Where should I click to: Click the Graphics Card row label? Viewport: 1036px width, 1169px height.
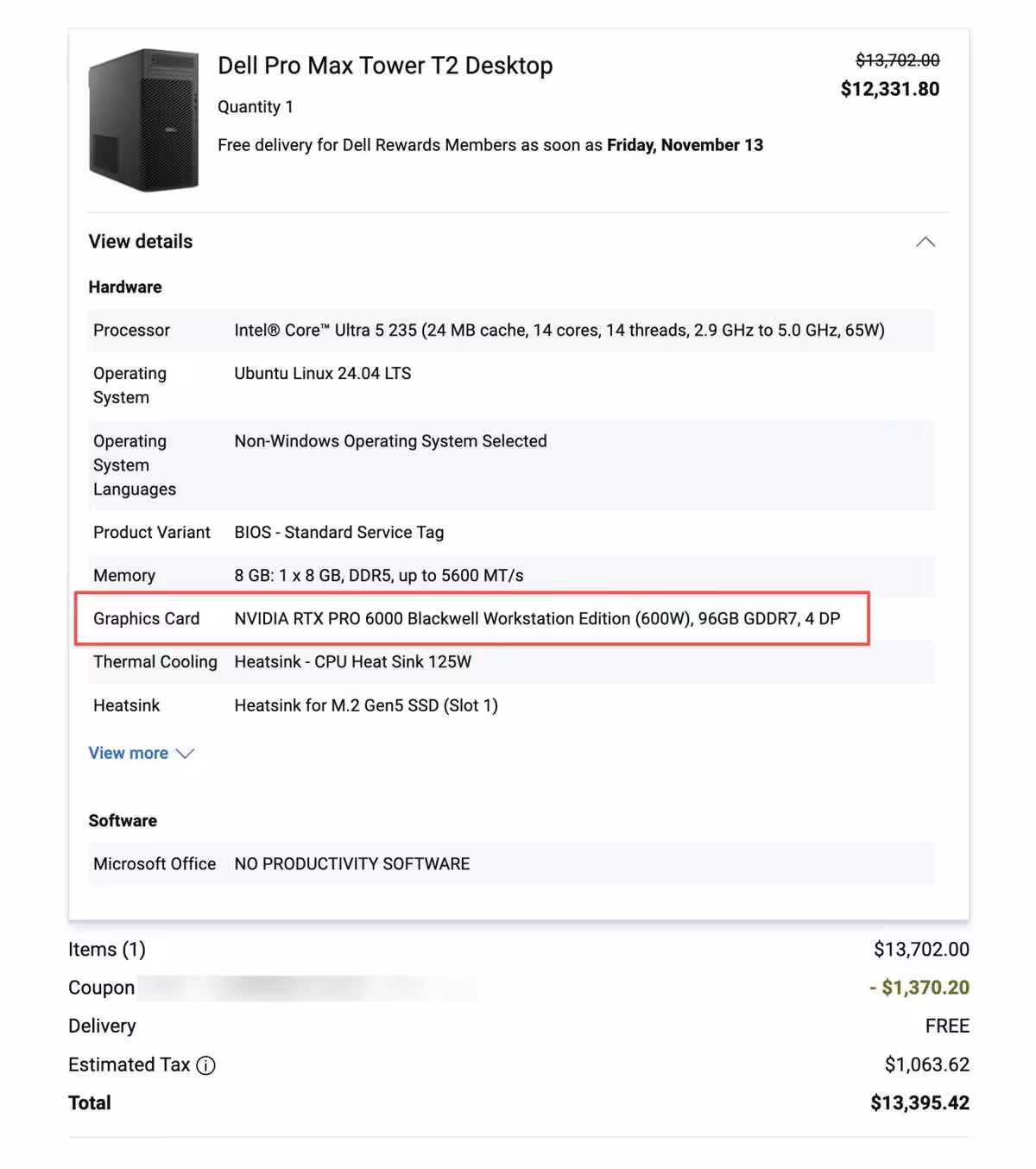(147, 618)
